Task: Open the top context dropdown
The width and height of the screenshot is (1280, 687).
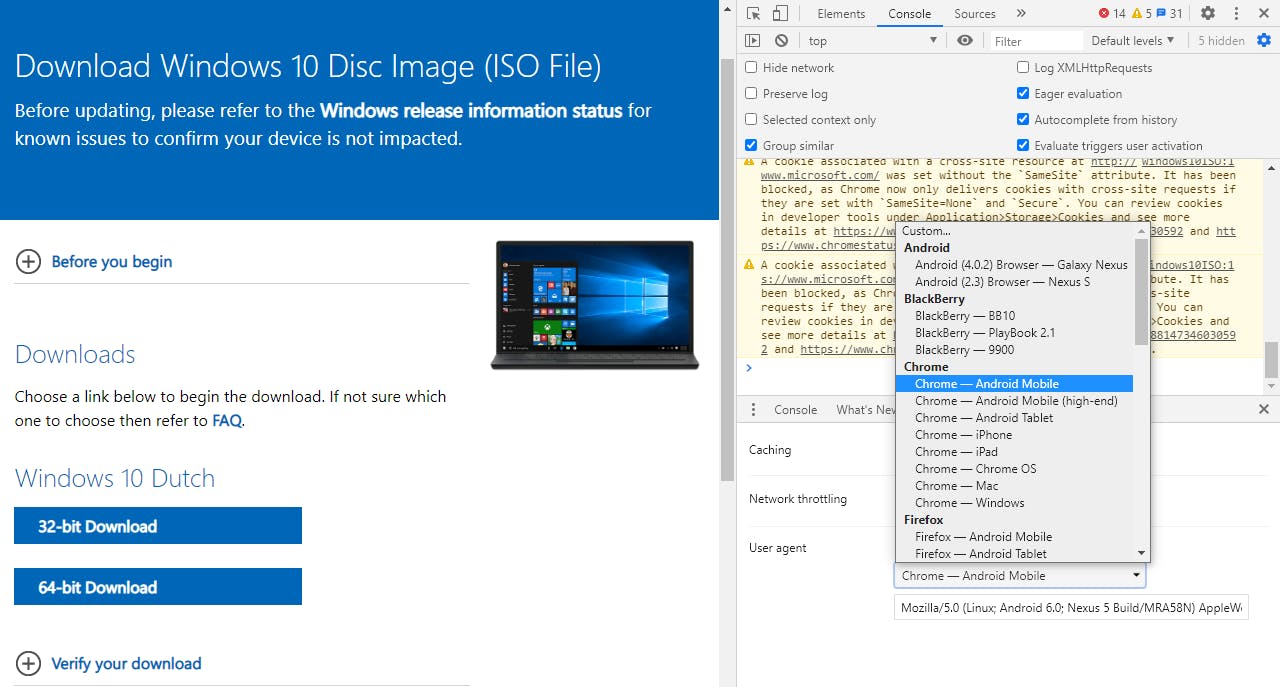Action: 873,41
